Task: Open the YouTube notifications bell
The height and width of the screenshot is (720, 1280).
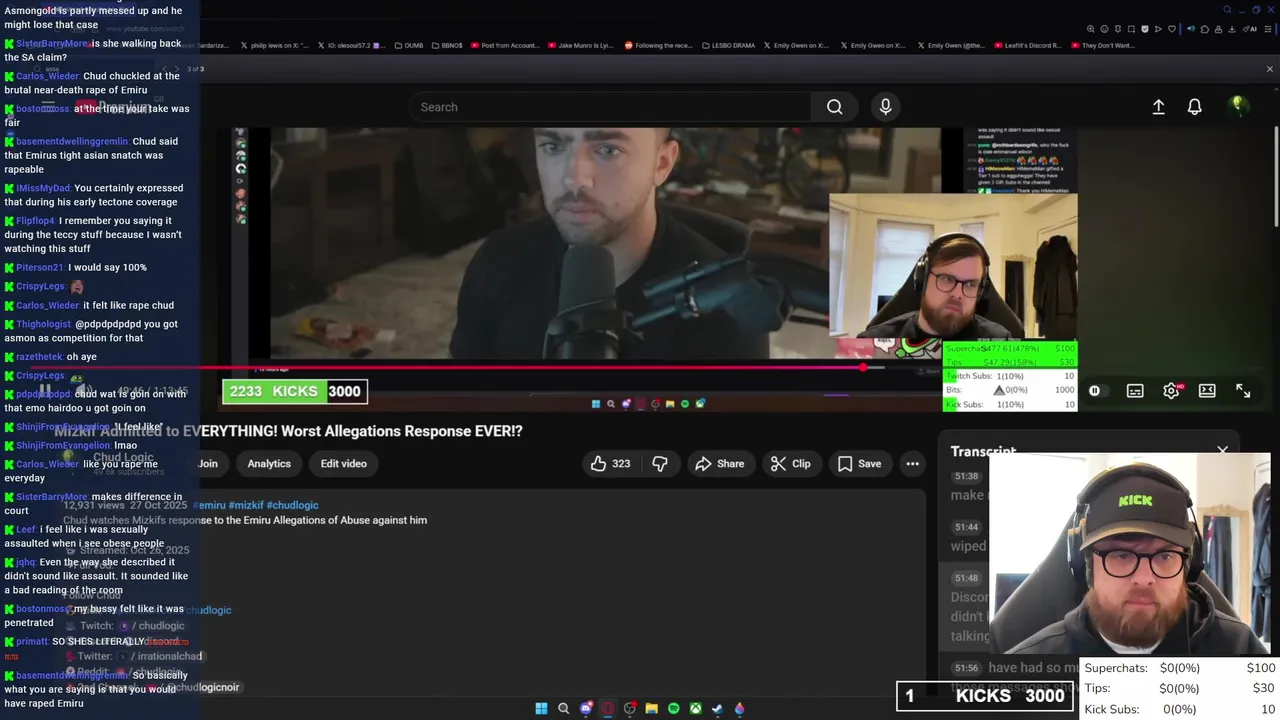Action: [x=1194, y=107]
